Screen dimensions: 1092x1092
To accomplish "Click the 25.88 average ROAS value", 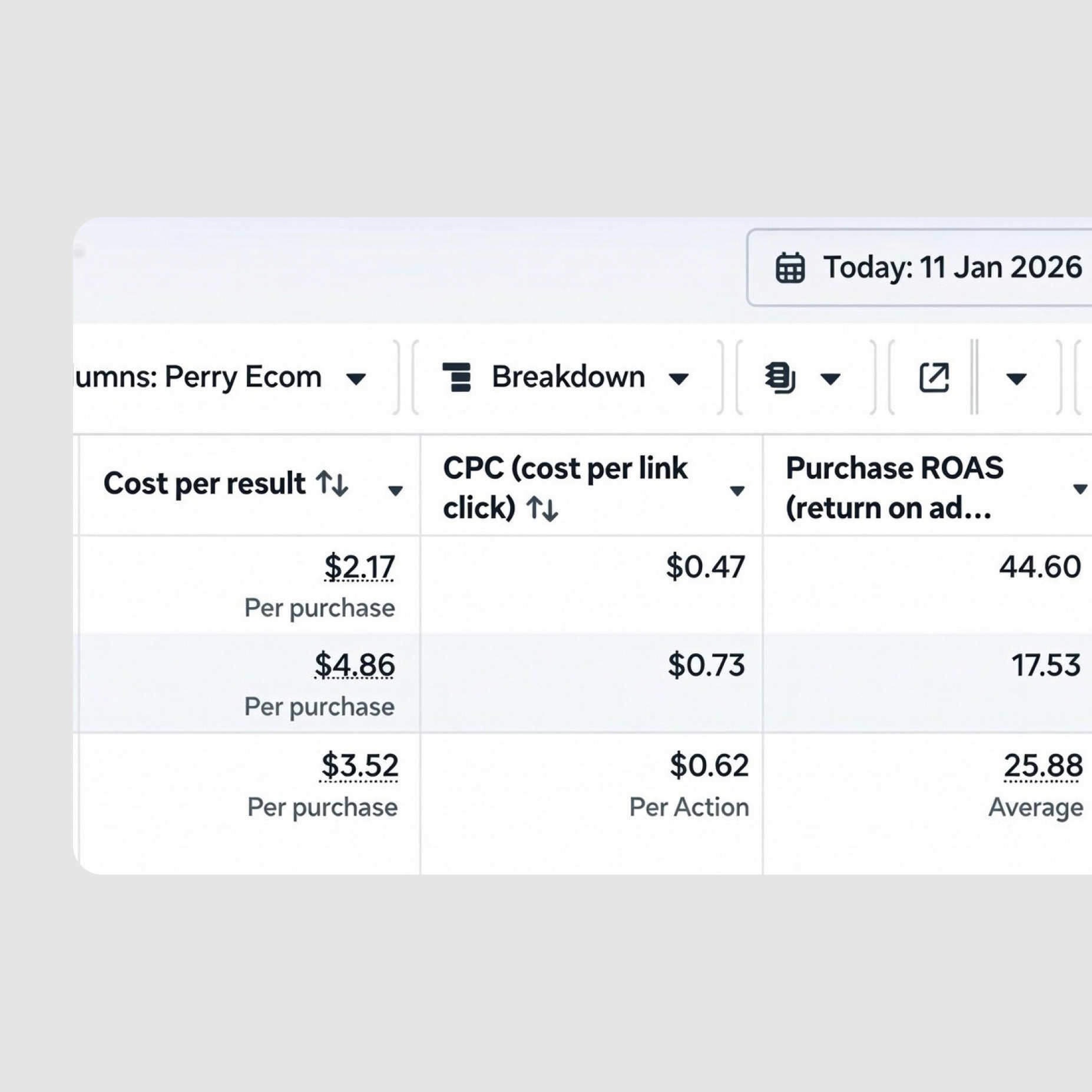I will pyautogui.click(x=1043, y=766).
